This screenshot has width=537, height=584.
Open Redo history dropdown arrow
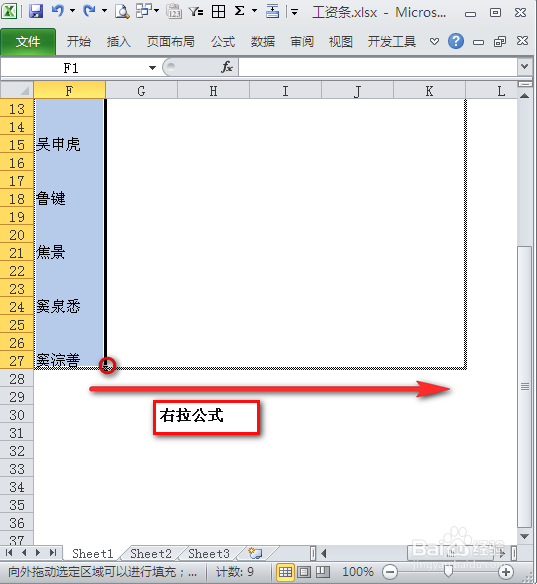point(104,11)
